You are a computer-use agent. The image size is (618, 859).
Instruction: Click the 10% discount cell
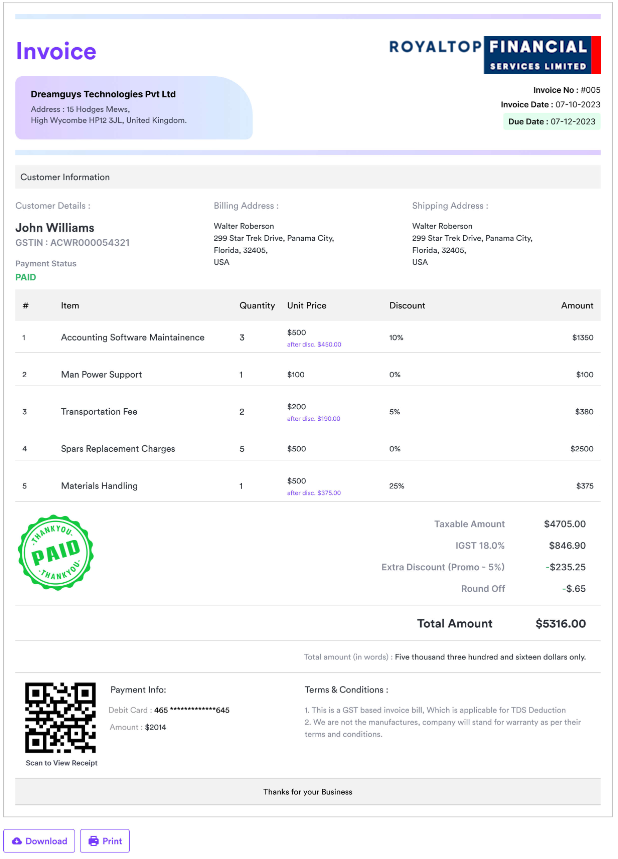click(x=396, y=337)
